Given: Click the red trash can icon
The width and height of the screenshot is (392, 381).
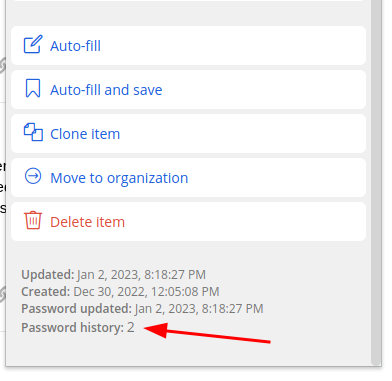Looking at the screenshot, I should click(33, 220).
